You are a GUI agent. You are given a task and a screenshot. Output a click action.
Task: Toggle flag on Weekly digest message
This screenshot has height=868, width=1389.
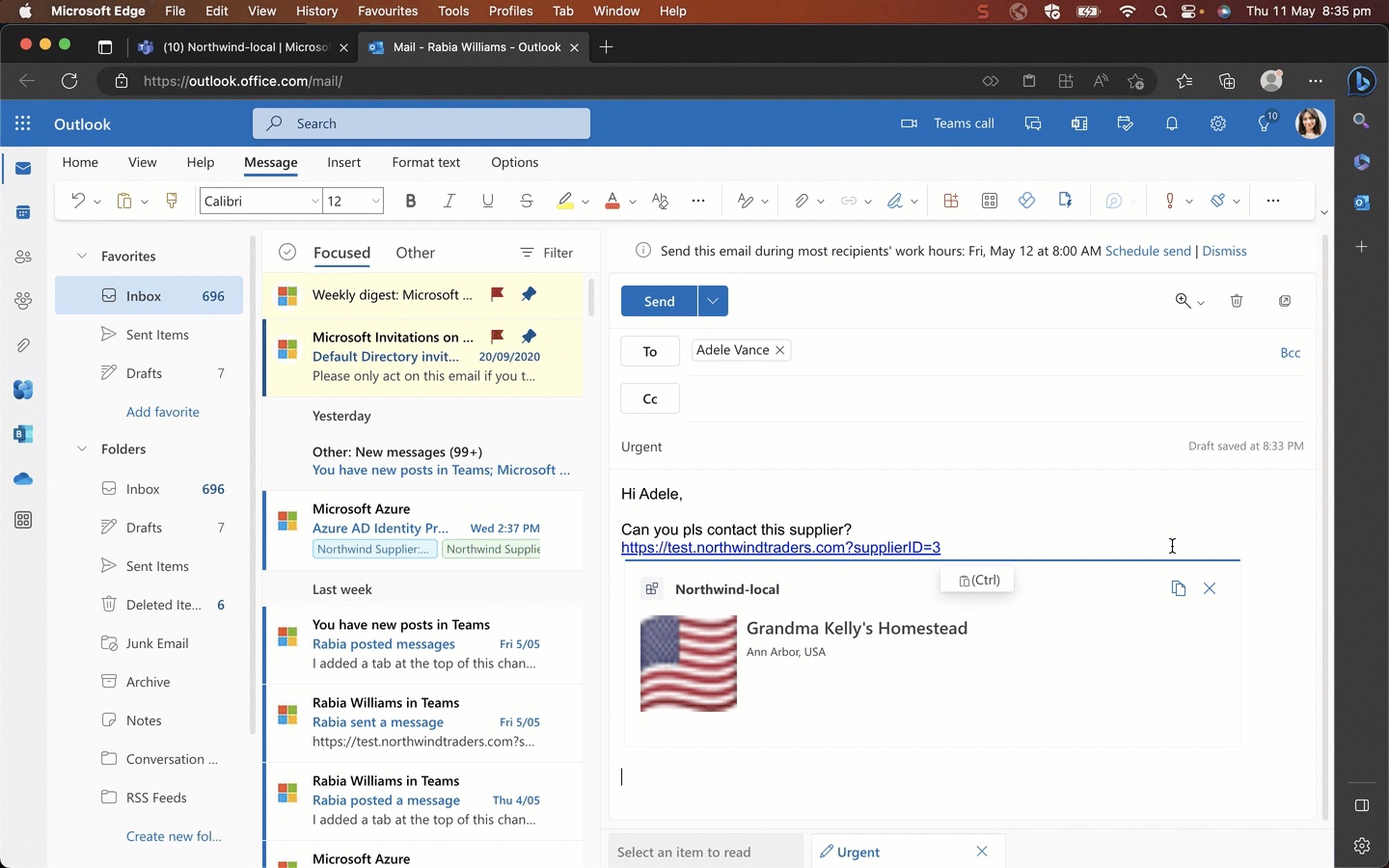[x=498, y=294]
